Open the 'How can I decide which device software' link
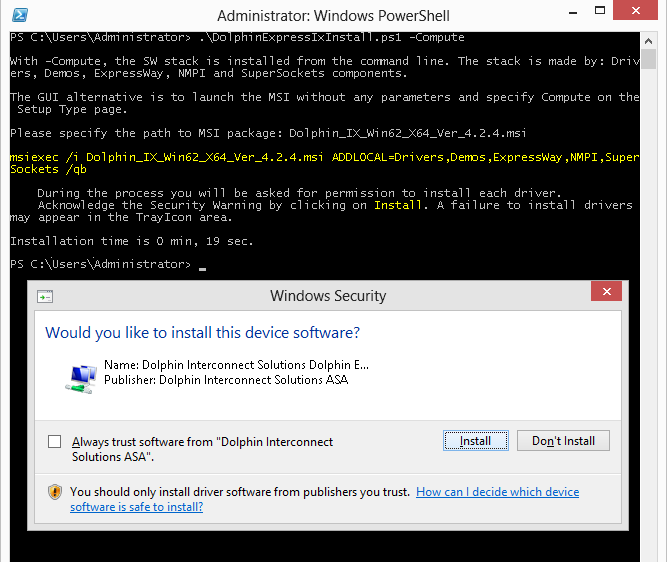The width and height of the screenshot is (667, 562). pos(497,492)
